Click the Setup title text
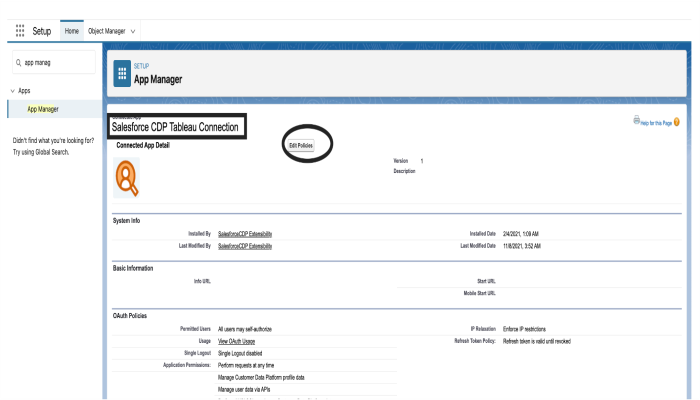This screenshot has height=400, width=700. (x=42, y=31)
